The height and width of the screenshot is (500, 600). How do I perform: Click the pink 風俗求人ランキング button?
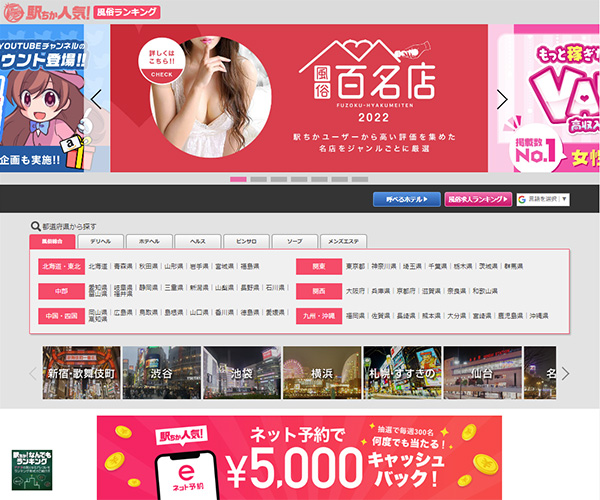point(478,199)
